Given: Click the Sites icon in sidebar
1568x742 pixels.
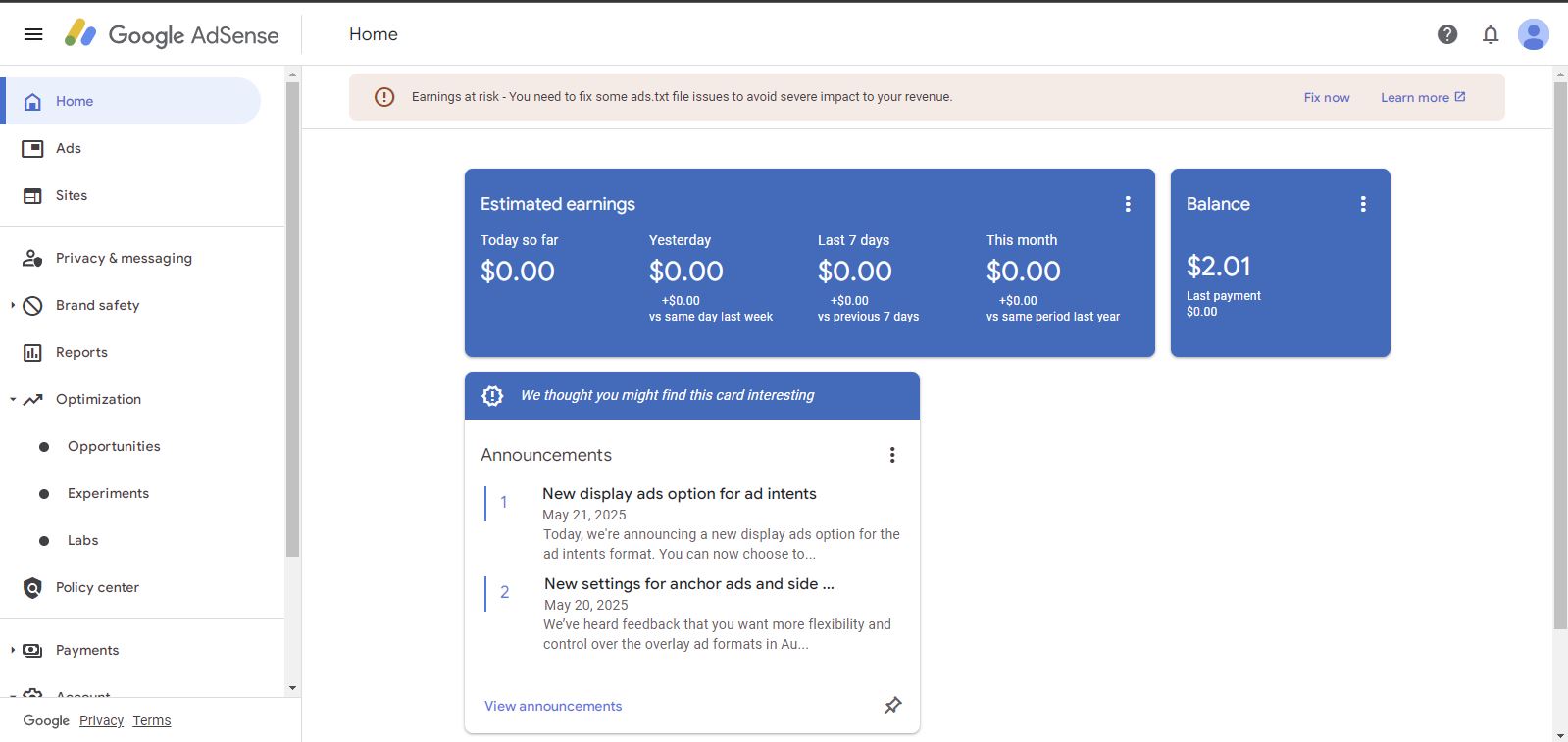Looking at the screenshot, I should 32,195.
